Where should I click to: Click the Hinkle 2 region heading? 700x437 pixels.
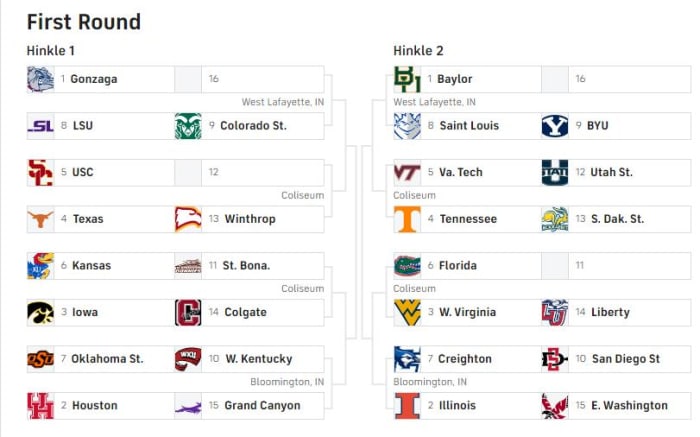pos(418,51)
